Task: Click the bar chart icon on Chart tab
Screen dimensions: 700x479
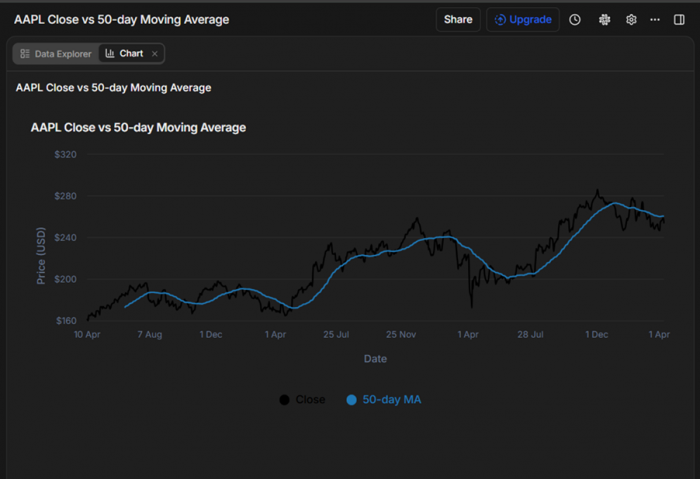Action: tap(110, 54)
